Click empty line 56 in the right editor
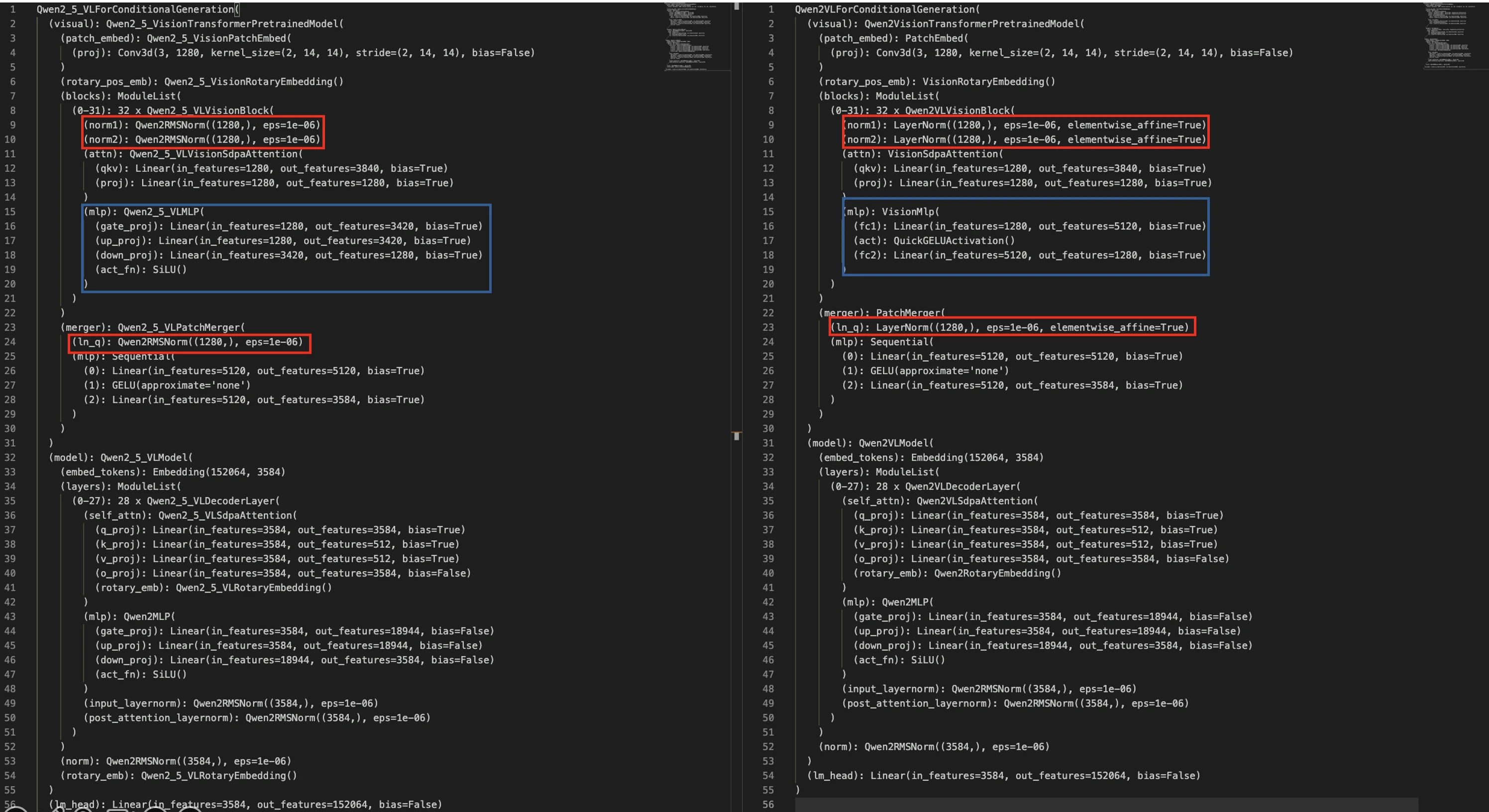Image resolution: width=1489 pixels, height=812 pixels. (x=1098, y=805)
